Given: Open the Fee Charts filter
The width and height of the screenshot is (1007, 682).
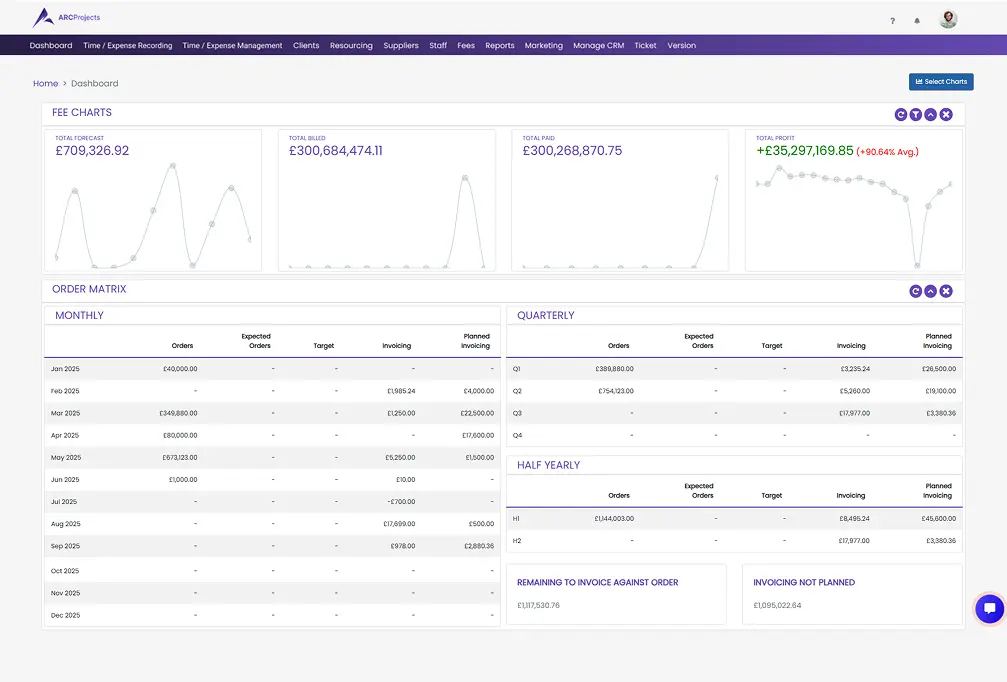Looking at the screenshot, I should click(916, 115).
